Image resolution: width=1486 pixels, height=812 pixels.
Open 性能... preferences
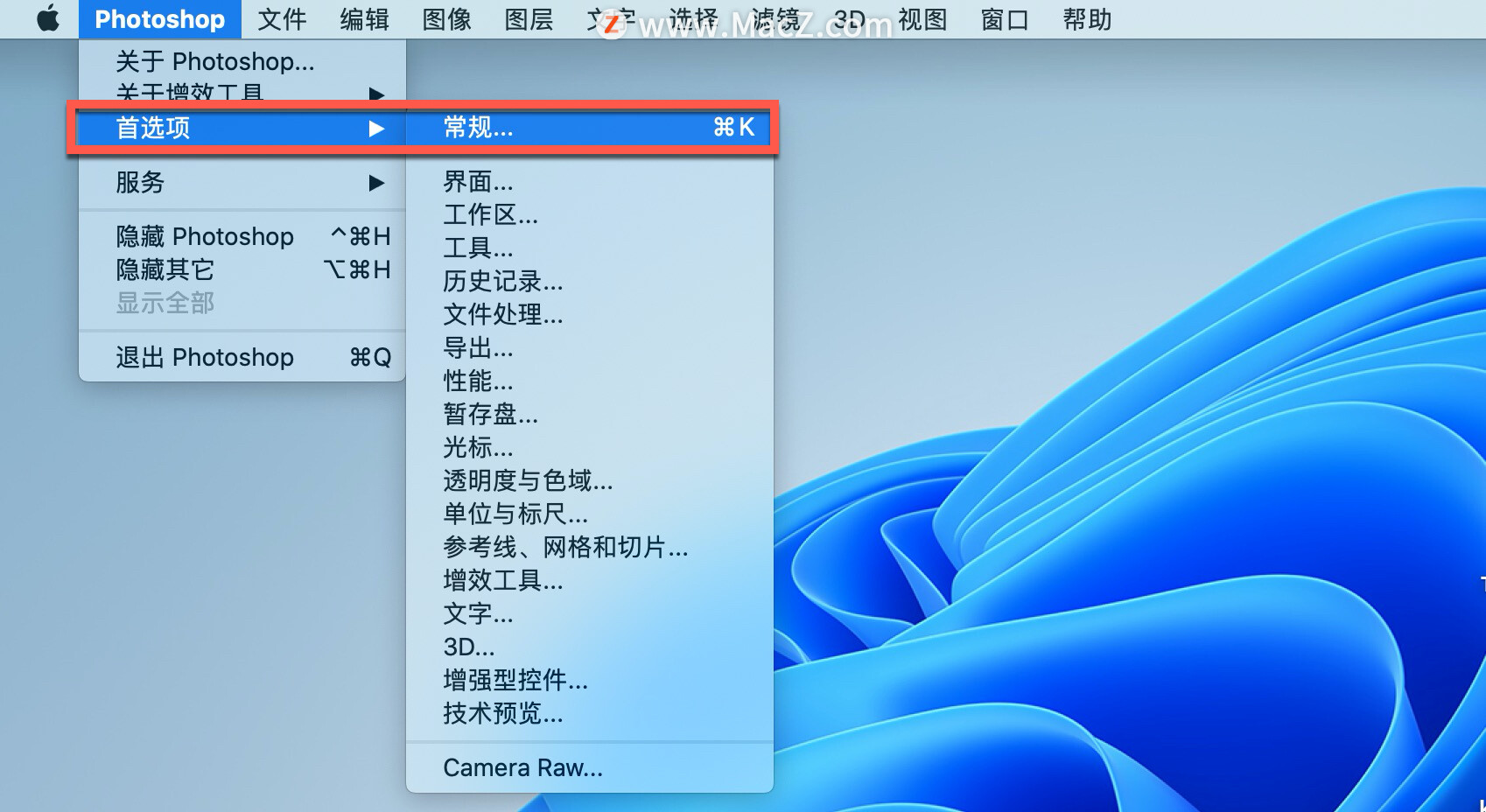(x=590, y=381)
